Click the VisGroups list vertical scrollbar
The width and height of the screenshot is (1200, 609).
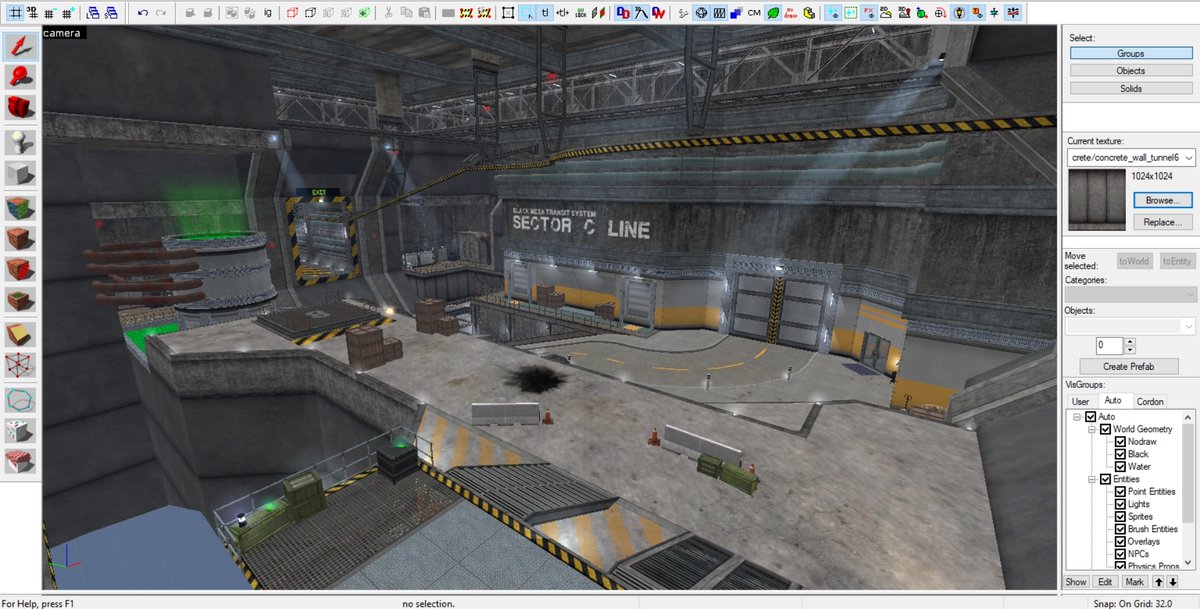click(1188, 490)
